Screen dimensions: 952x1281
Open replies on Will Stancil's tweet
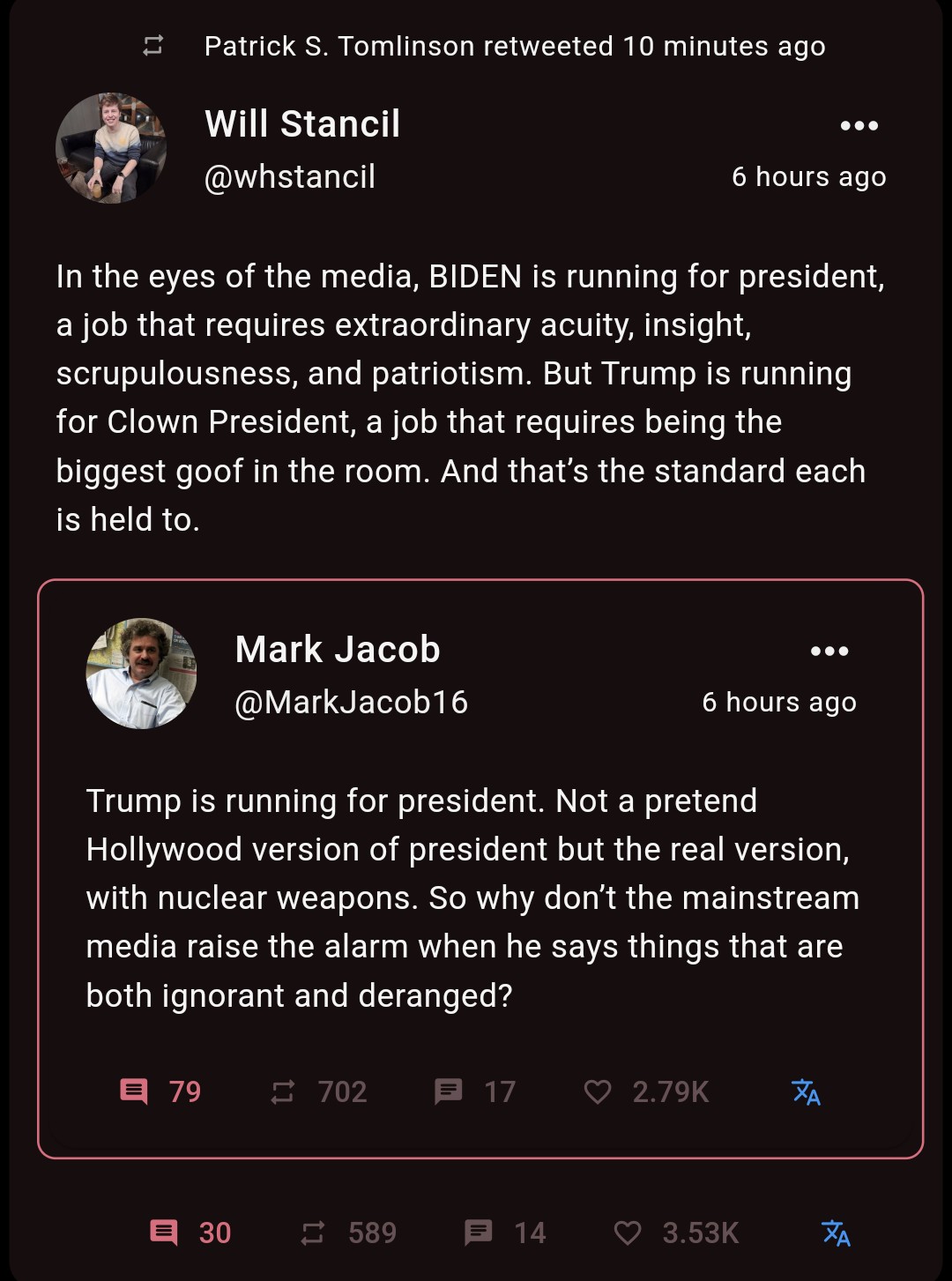190,1233
